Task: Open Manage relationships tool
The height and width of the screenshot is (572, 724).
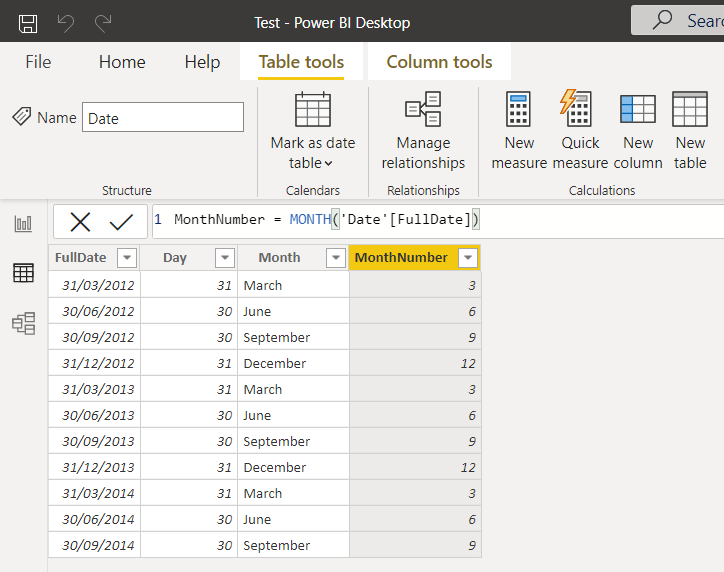Action: tap(423, 131)
